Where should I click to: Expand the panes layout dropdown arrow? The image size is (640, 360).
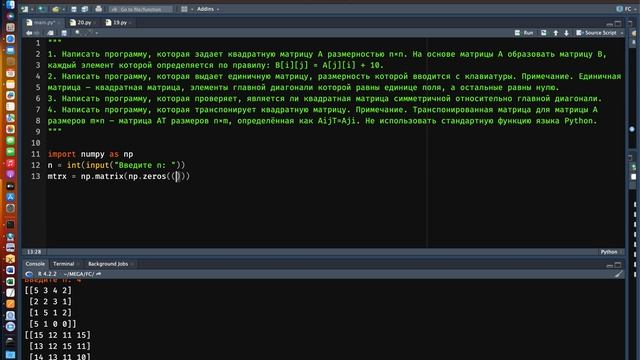click(192, 9)
